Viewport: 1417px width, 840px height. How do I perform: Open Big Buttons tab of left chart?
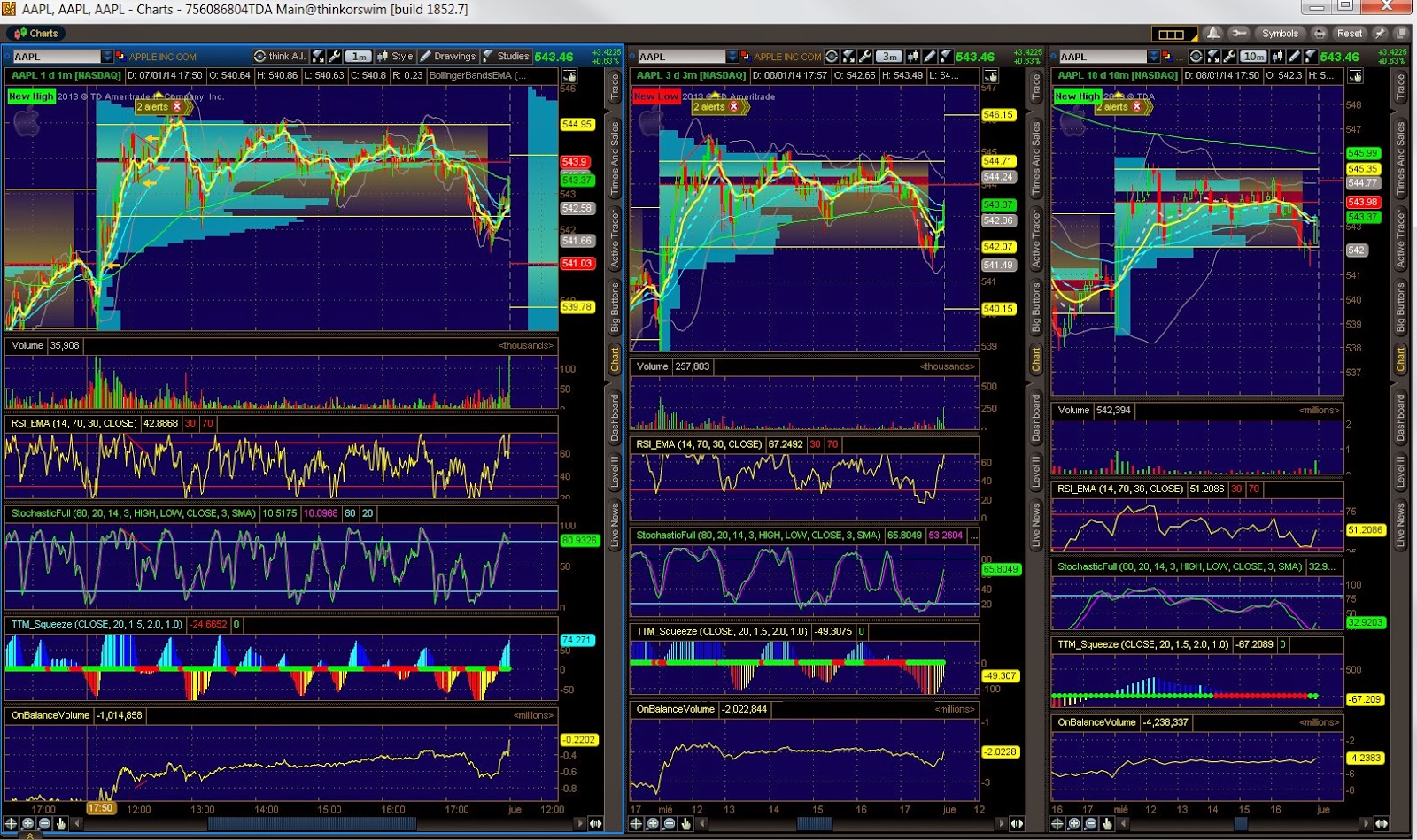point(615,306)
